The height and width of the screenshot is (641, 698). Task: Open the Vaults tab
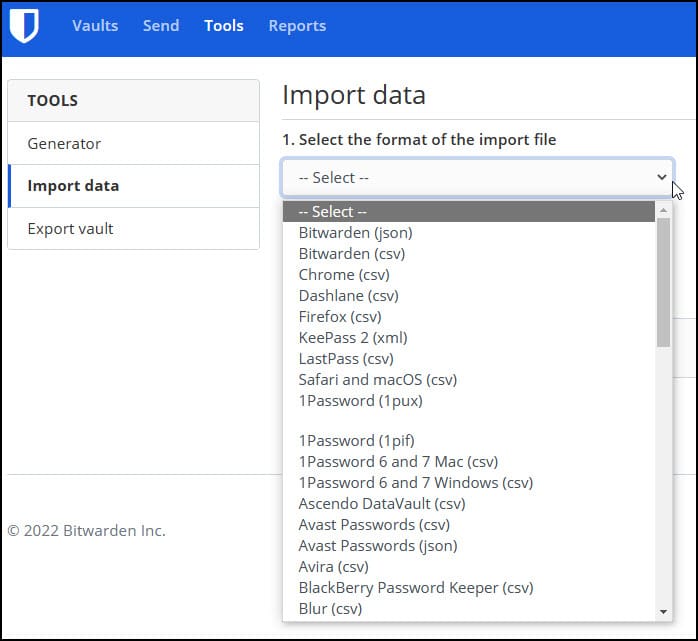pos(95,26)
